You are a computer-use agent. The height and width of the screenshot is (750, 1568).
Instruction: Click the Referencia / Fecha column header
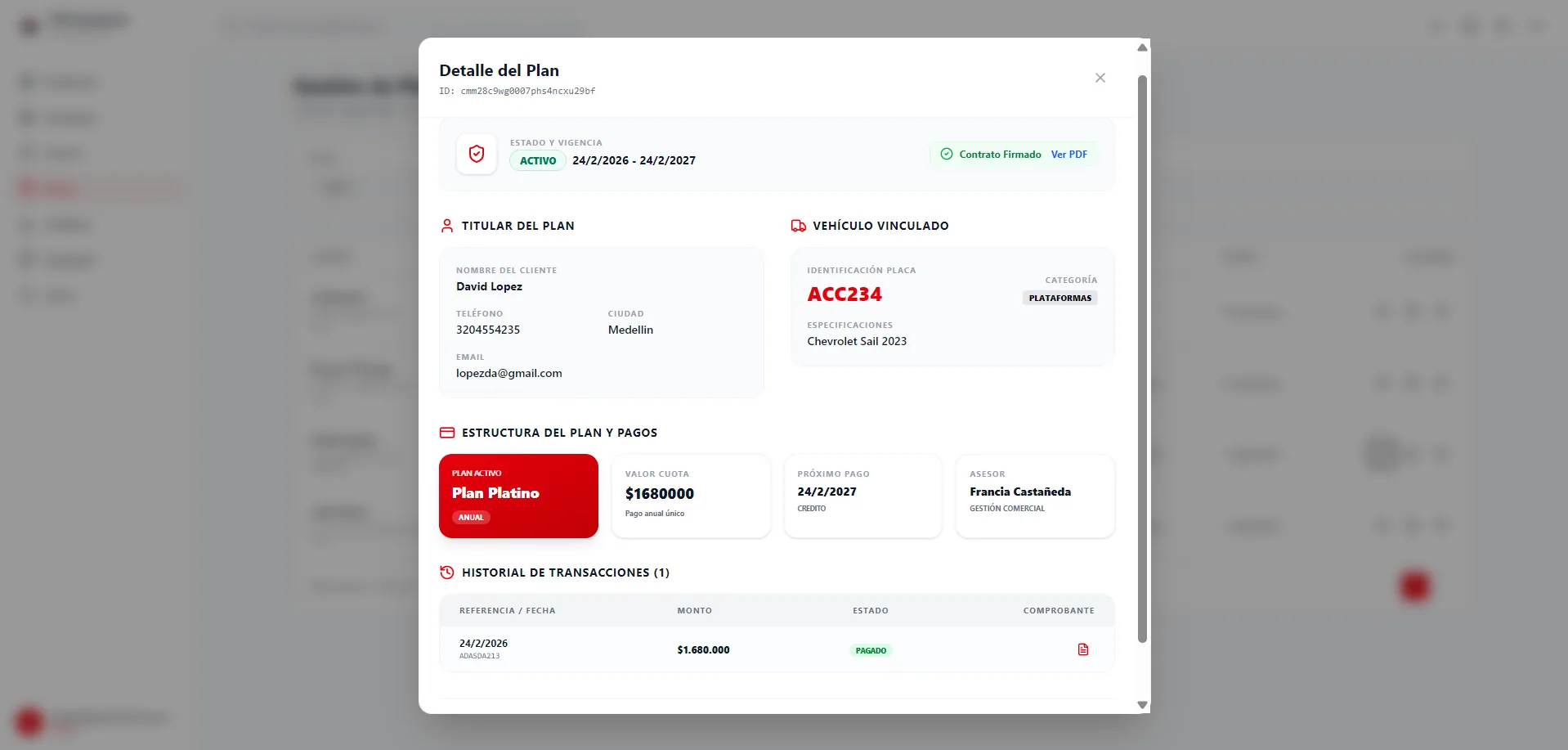[x=507, y=610]
